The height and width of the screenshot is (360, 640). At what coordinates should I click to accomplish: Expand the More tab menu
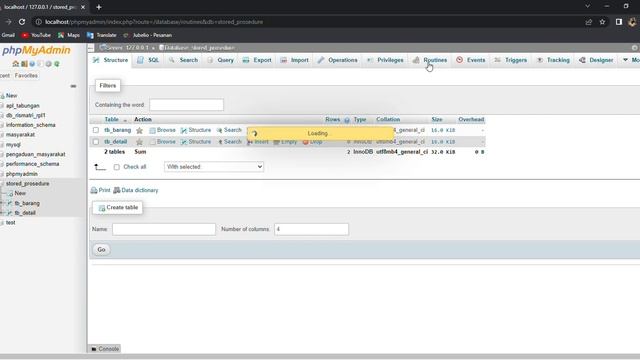click(x=631, y=60)
